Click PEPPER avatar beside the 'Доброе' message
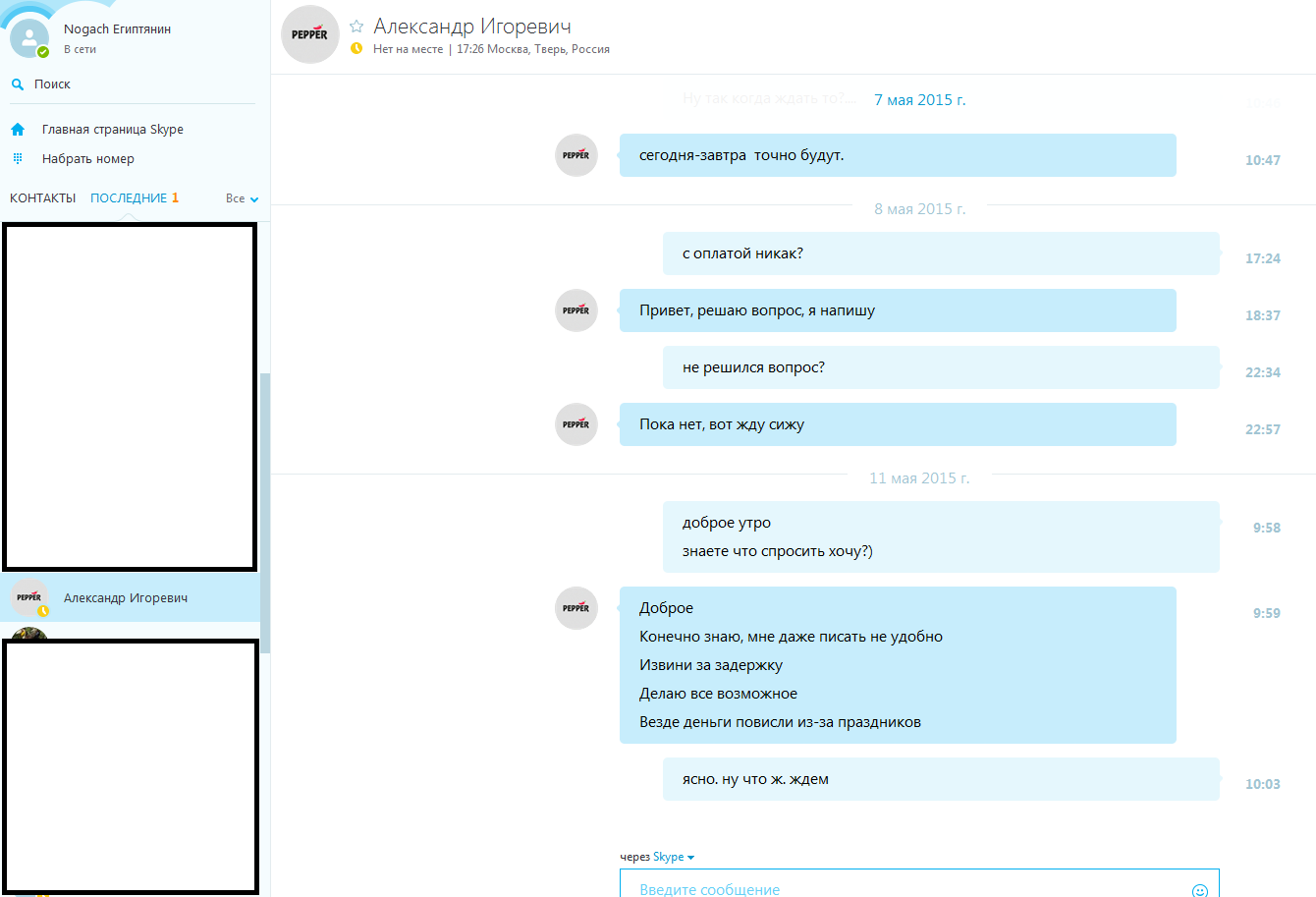This screenshot has width=1316, height=897. (x=576, y=608)
